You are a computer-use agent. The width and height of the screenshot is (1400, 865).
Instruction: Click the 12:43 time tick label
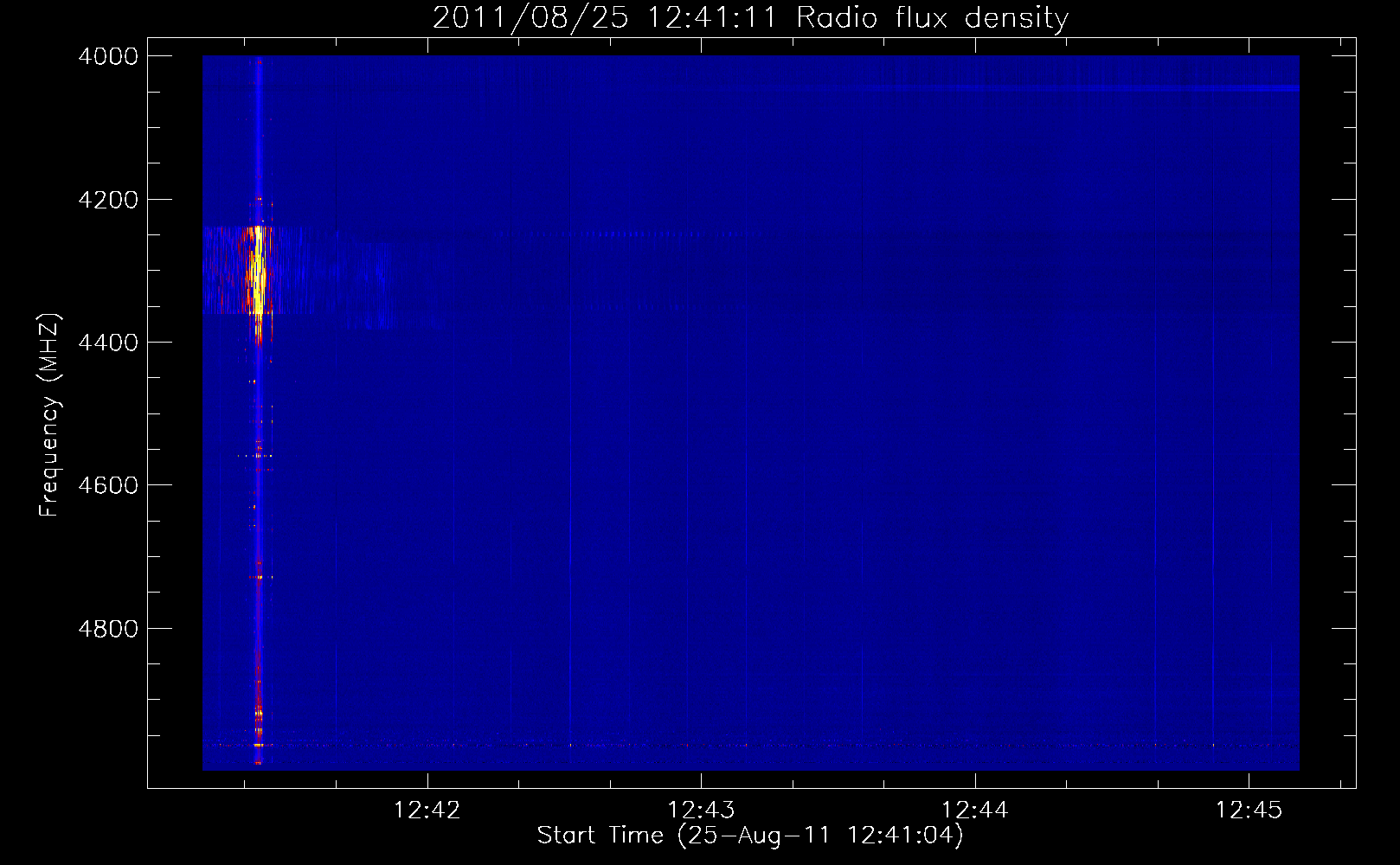click(x=701, y=811)
